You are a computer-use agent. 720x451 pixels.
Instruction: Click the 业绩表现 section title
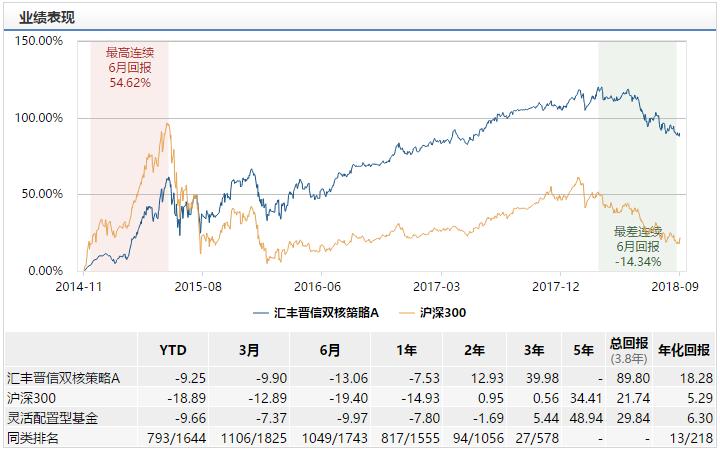click(46, 18)
